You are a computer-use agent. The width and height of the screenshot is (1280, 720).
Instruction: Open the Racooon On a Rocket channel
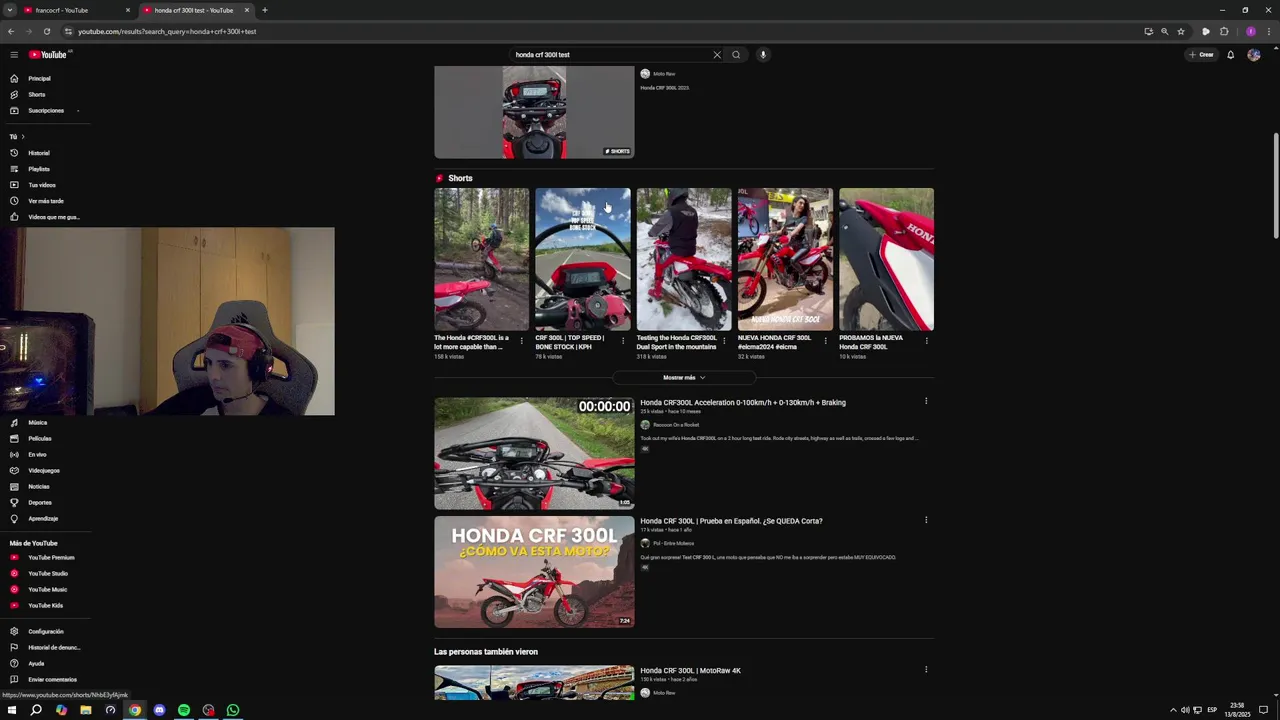[676, 425]
